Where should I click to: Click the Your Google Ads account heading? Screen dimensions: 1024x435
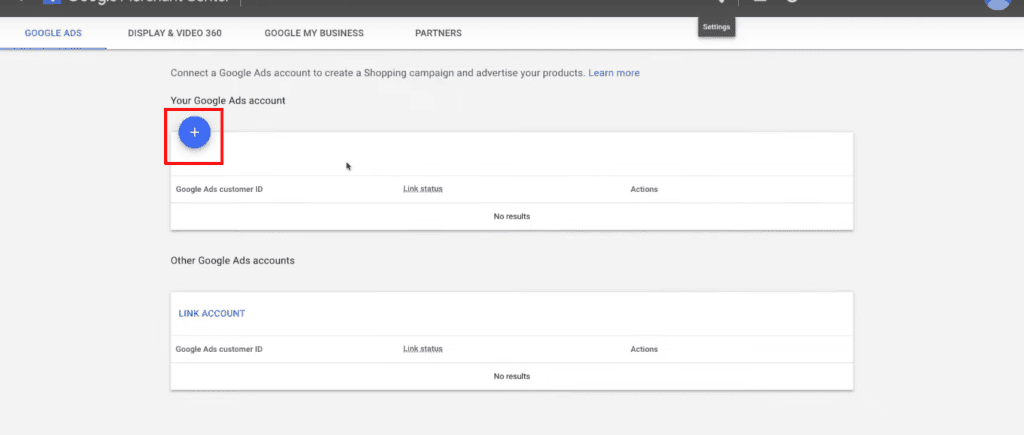228,101
